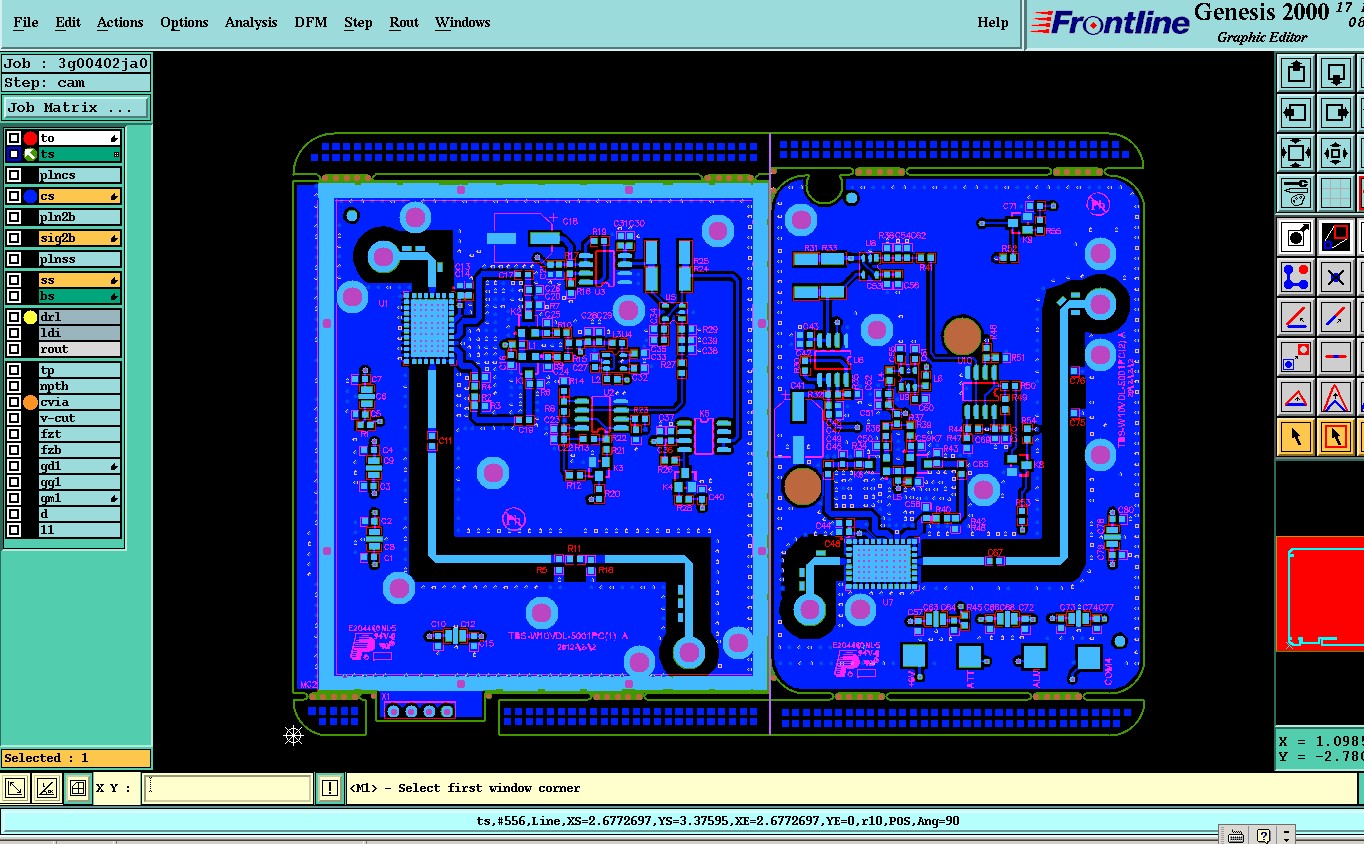Click the blue color dot of layer cs
Screen dimensions: 1364x844
(30, 196)
